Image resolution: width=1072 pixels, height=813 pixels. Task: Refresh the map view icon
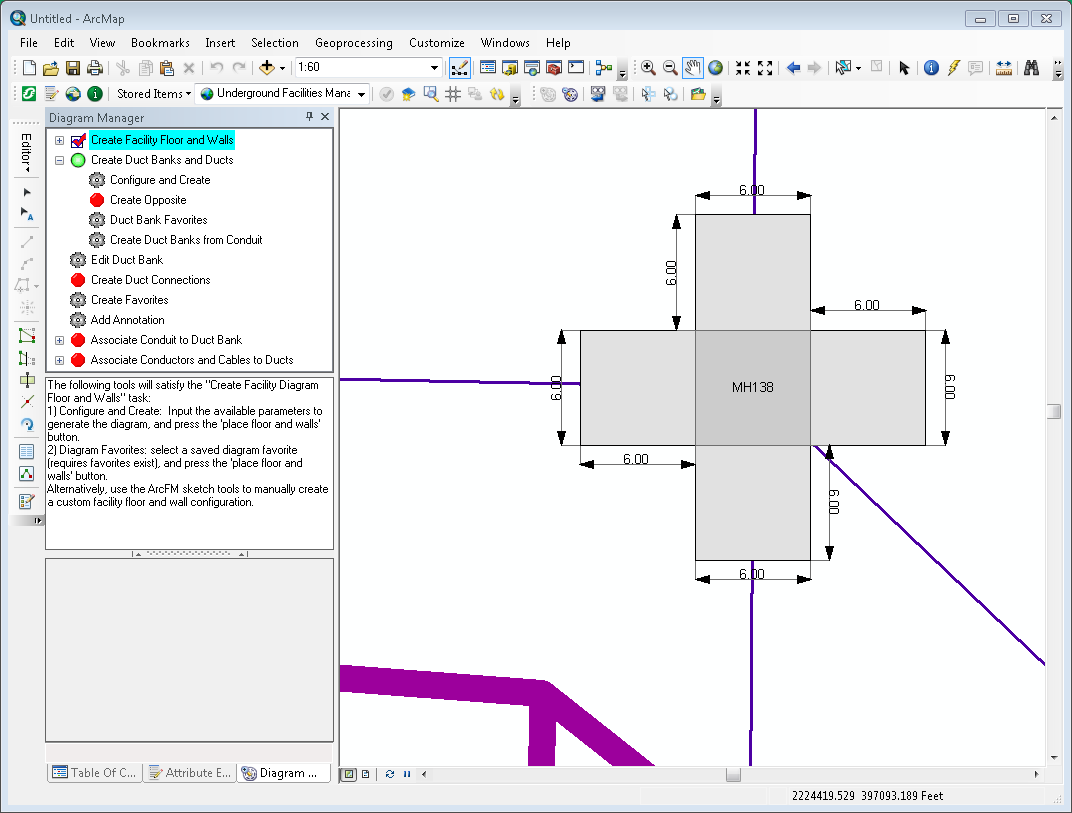tap(390, 774)
